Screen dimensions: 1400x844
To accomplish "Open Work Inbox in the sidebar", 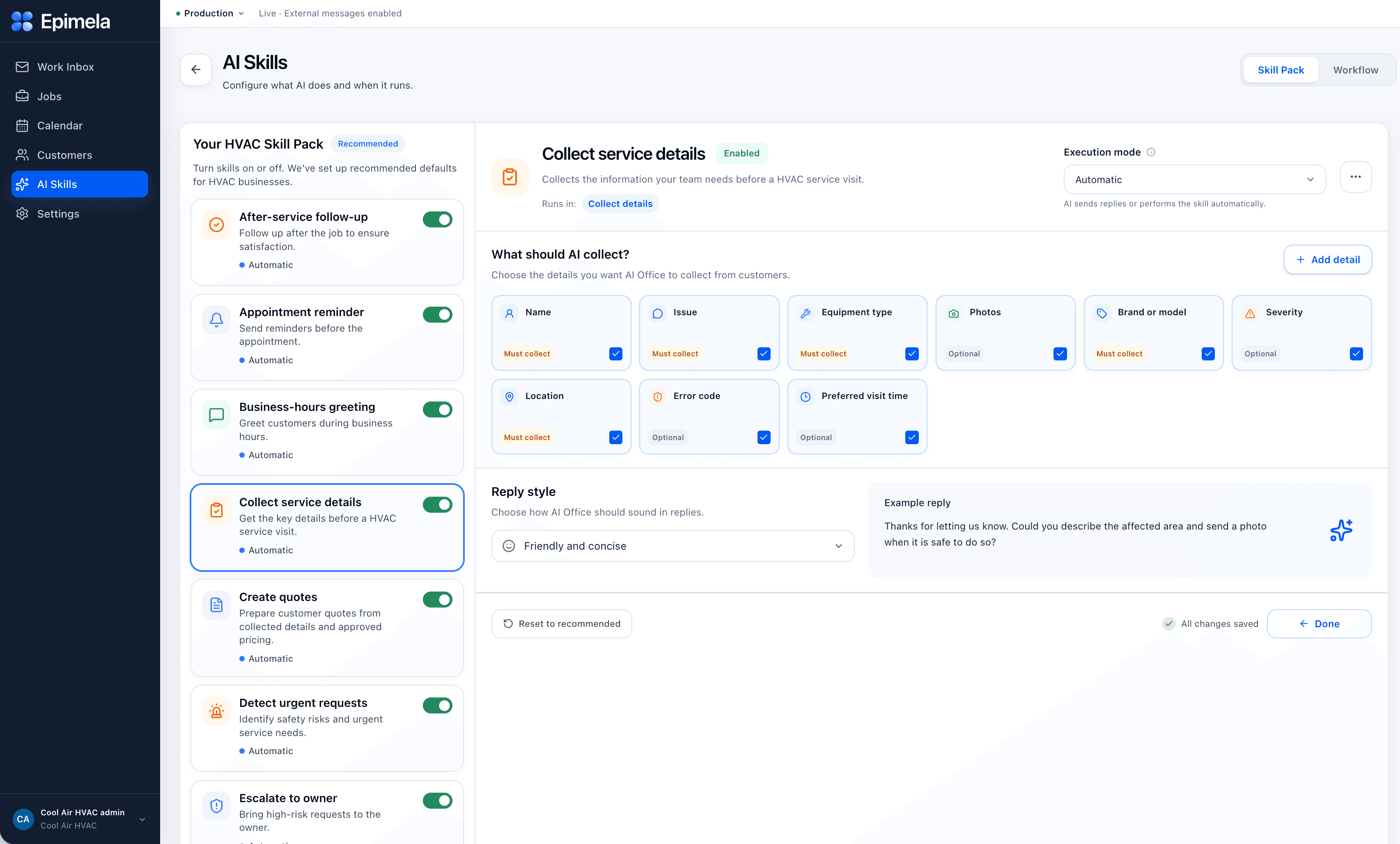I will click(x=80, y=67).
